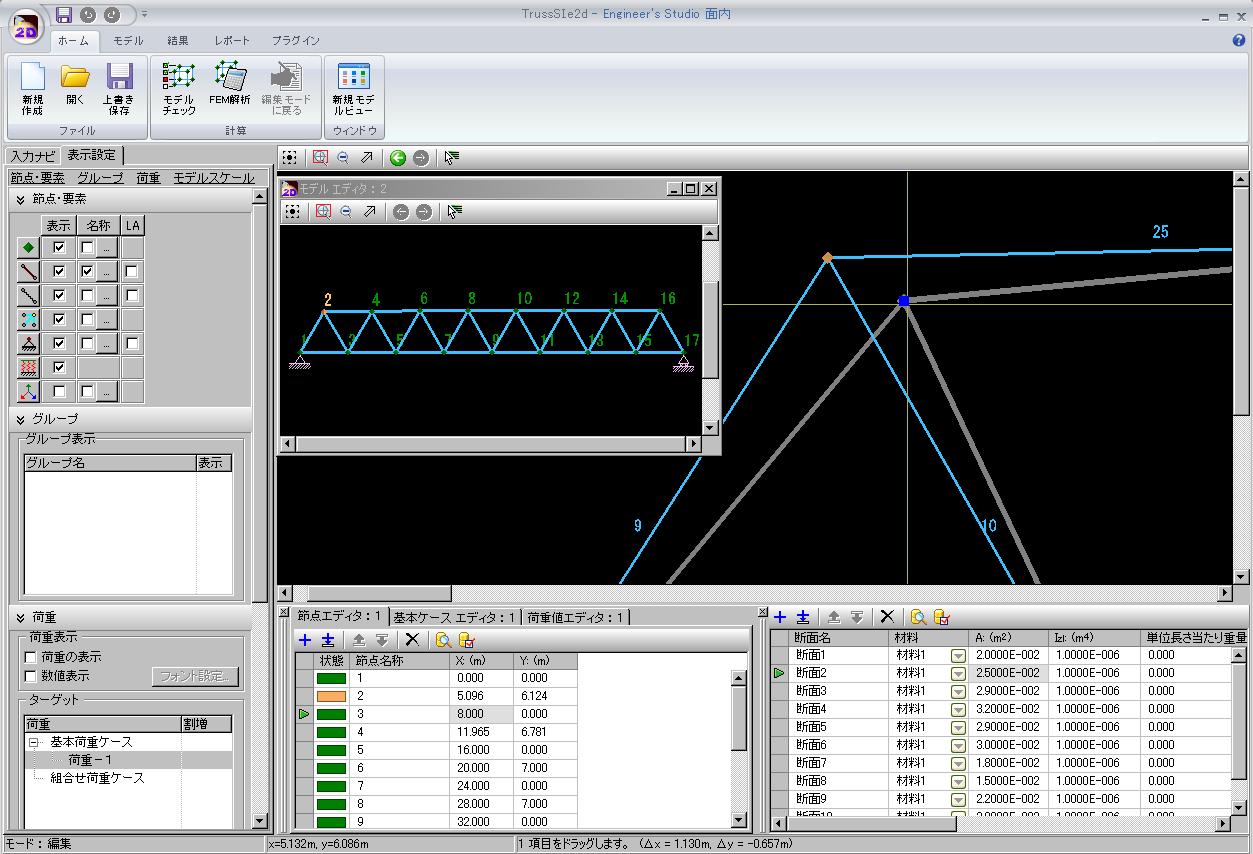Image resolution: width=1253 pixels, height=854 pixels.
Task: Toggle the 数値表示 checkbox
Action: [31, 676]
